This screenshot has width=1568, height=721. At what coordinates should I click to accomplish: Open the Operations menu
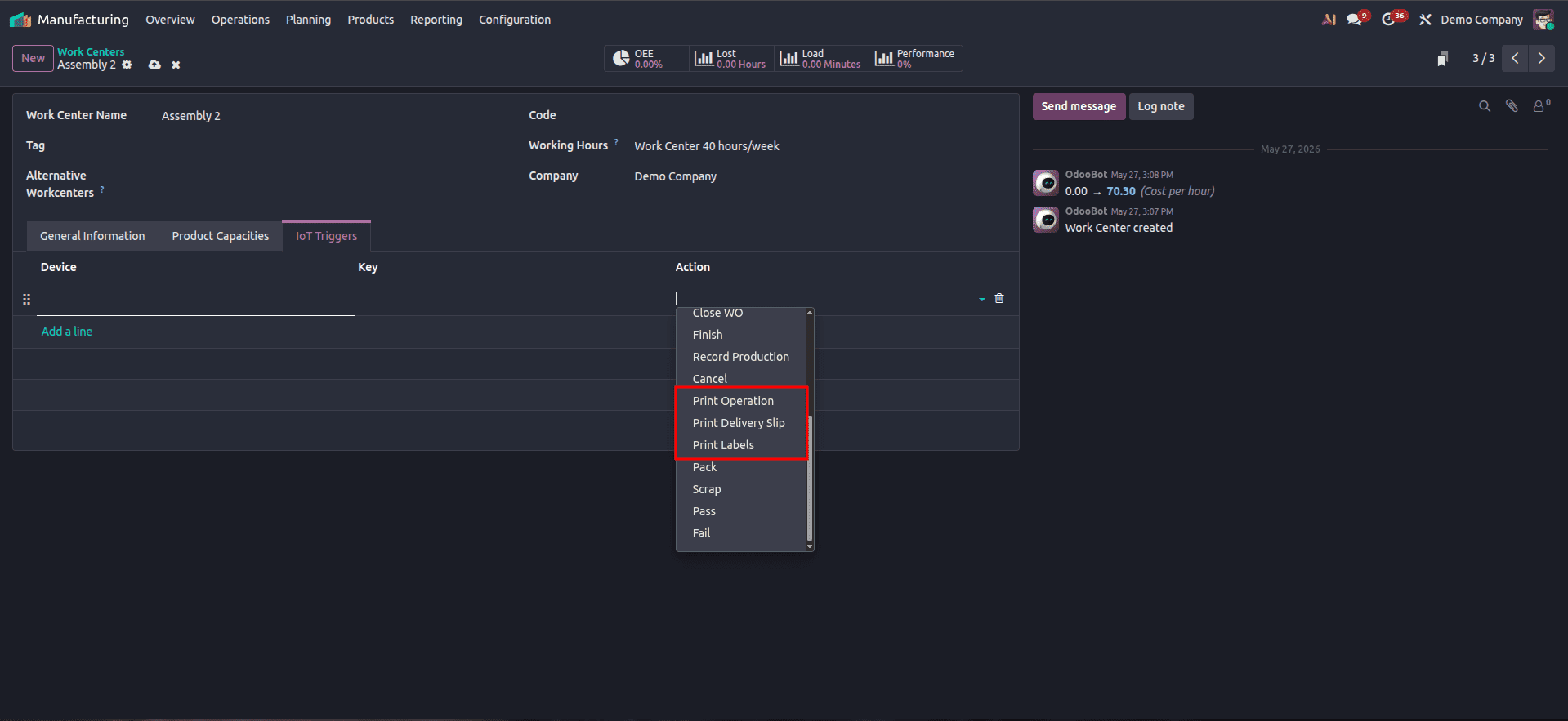point(240,20)
